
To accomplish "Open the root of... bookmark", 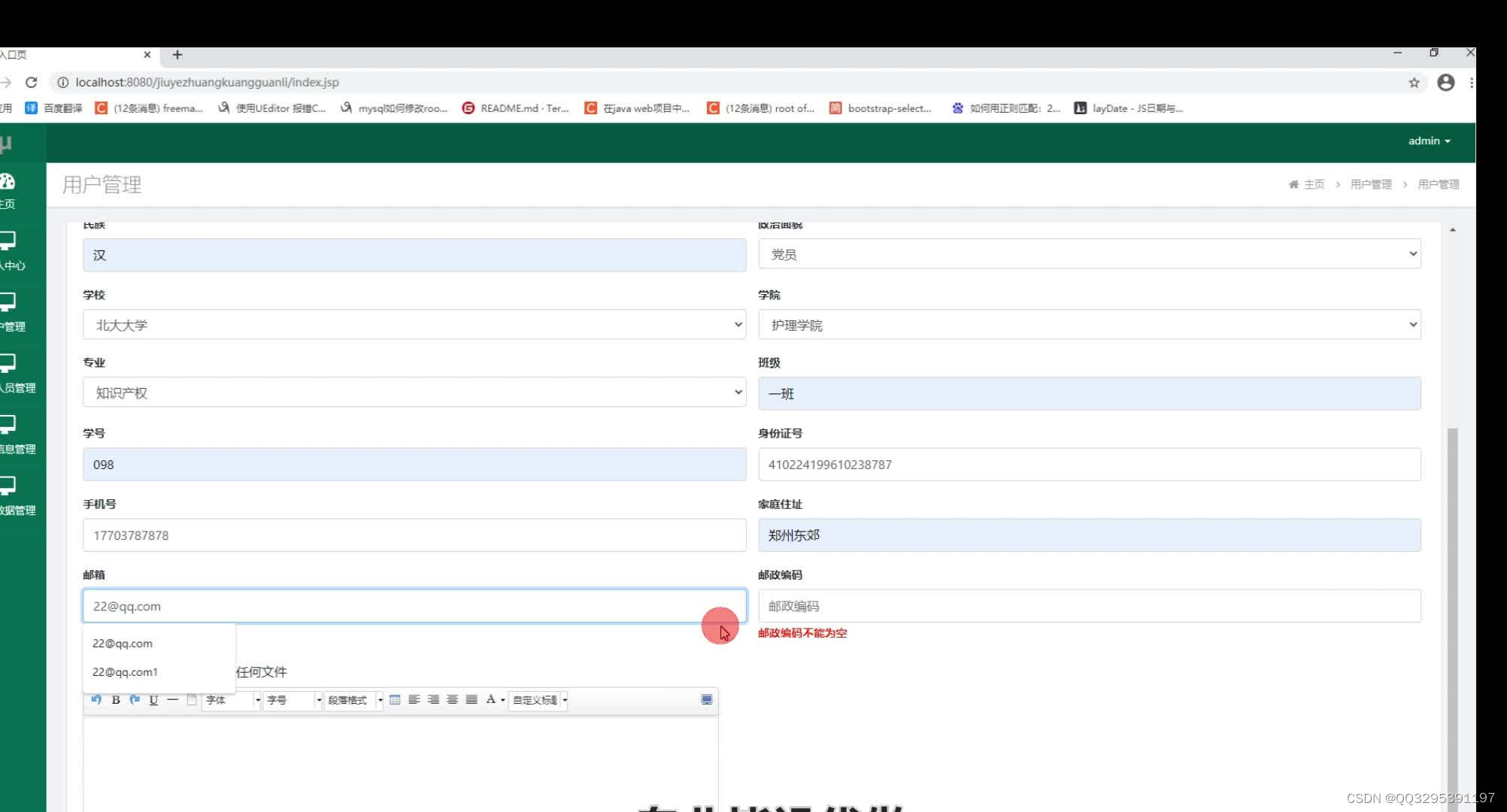I will tap(761, 108).
